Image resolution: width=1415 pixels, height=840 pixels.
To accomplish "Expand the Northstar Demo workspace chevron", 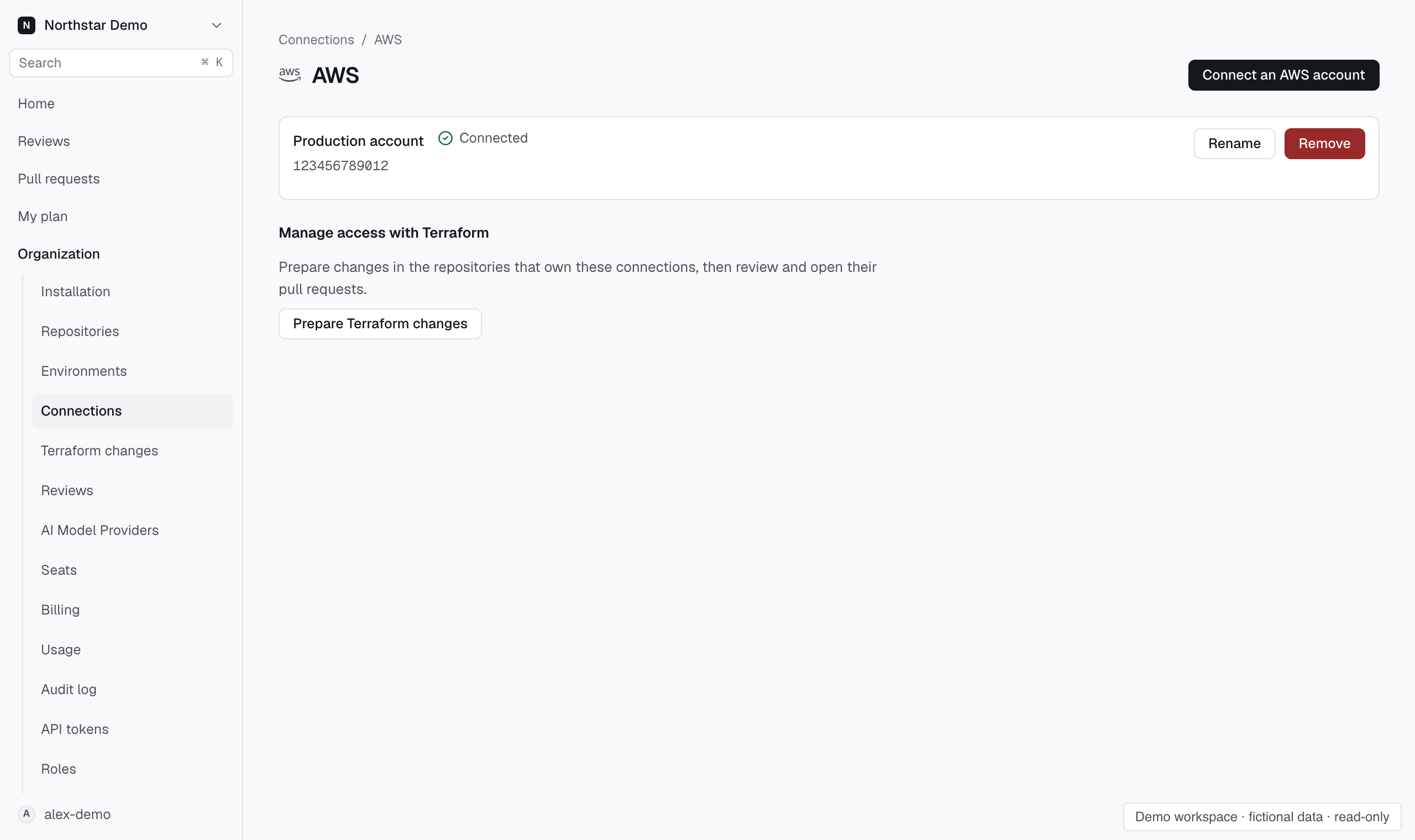I will 216,25.
